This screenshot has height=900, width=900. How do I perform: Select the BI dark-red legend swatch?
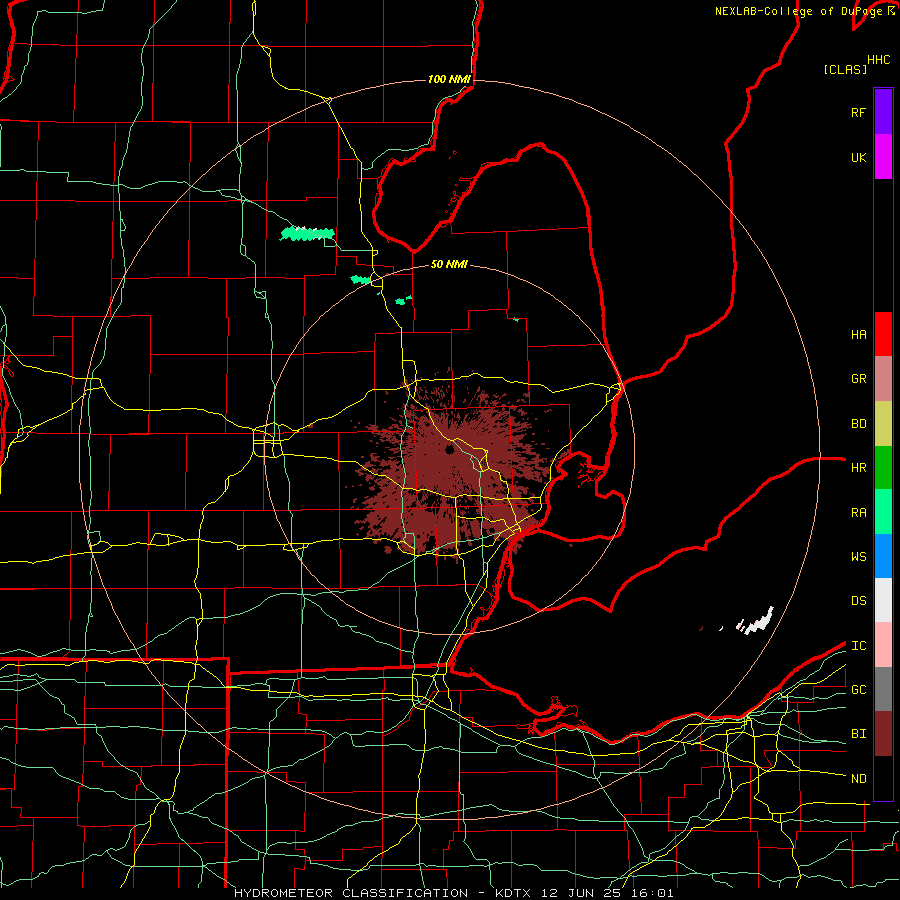[883, 734]
